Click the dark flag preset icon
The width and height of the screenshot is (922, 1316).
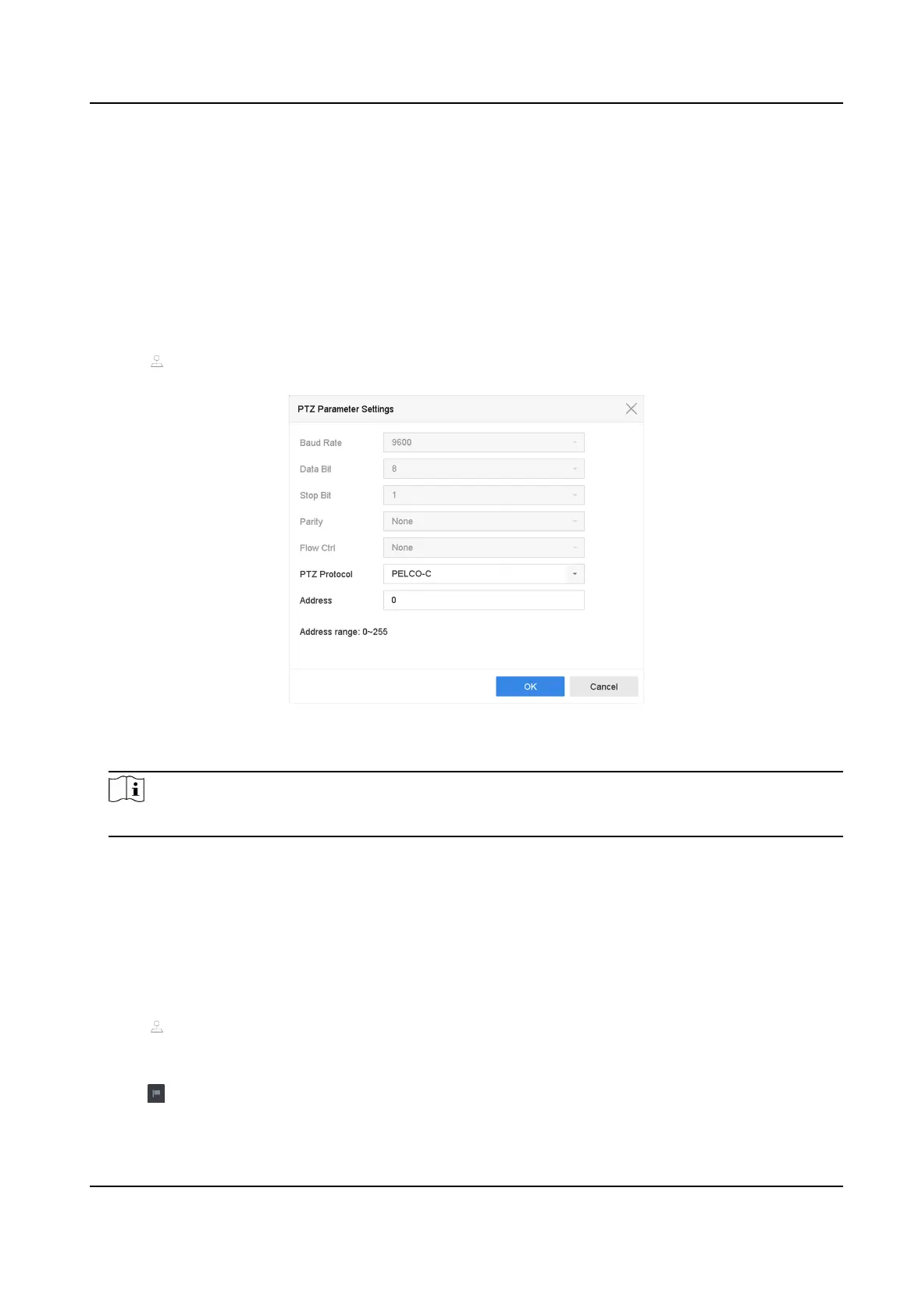(156, 1093)
